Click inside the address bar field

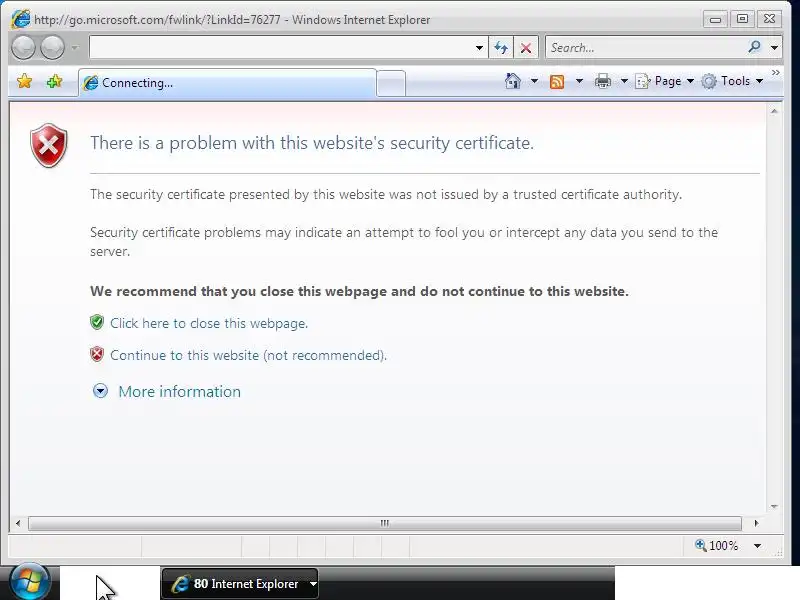[x=281, y=47]
